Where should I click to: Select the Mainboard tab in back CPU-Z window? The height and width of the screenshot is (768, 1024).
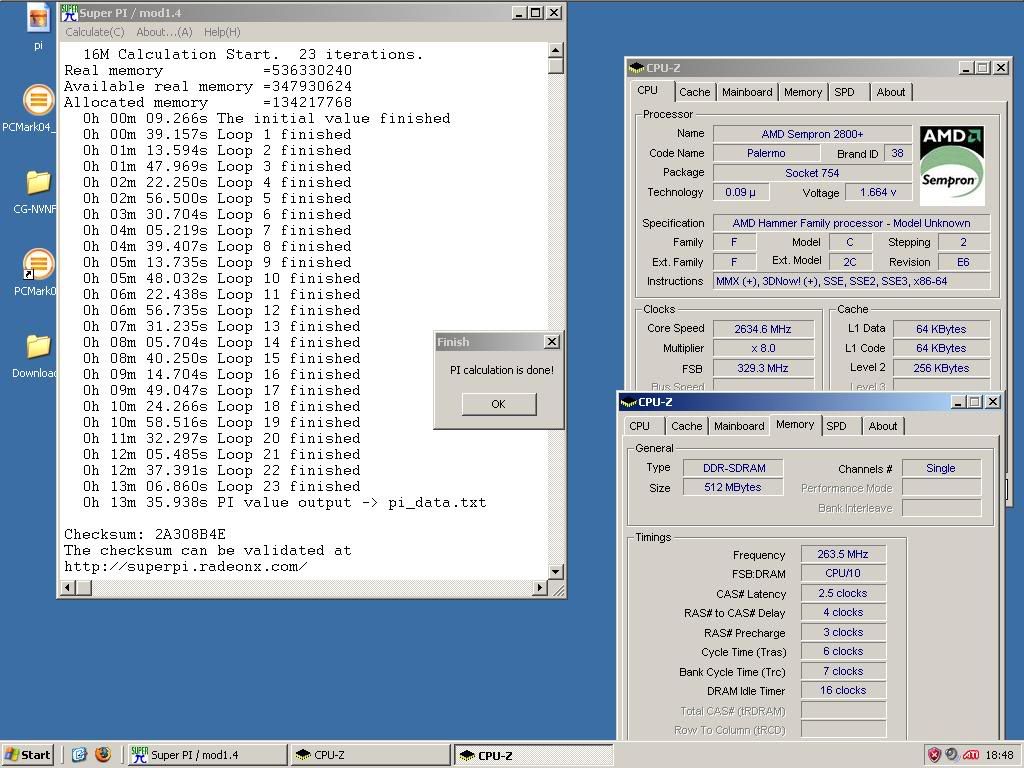(x=747, y=92)
